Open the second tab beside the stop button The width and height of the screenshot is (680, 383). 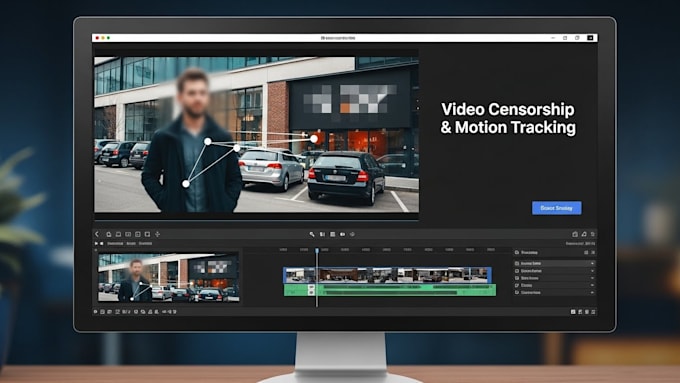click(131, 243)
